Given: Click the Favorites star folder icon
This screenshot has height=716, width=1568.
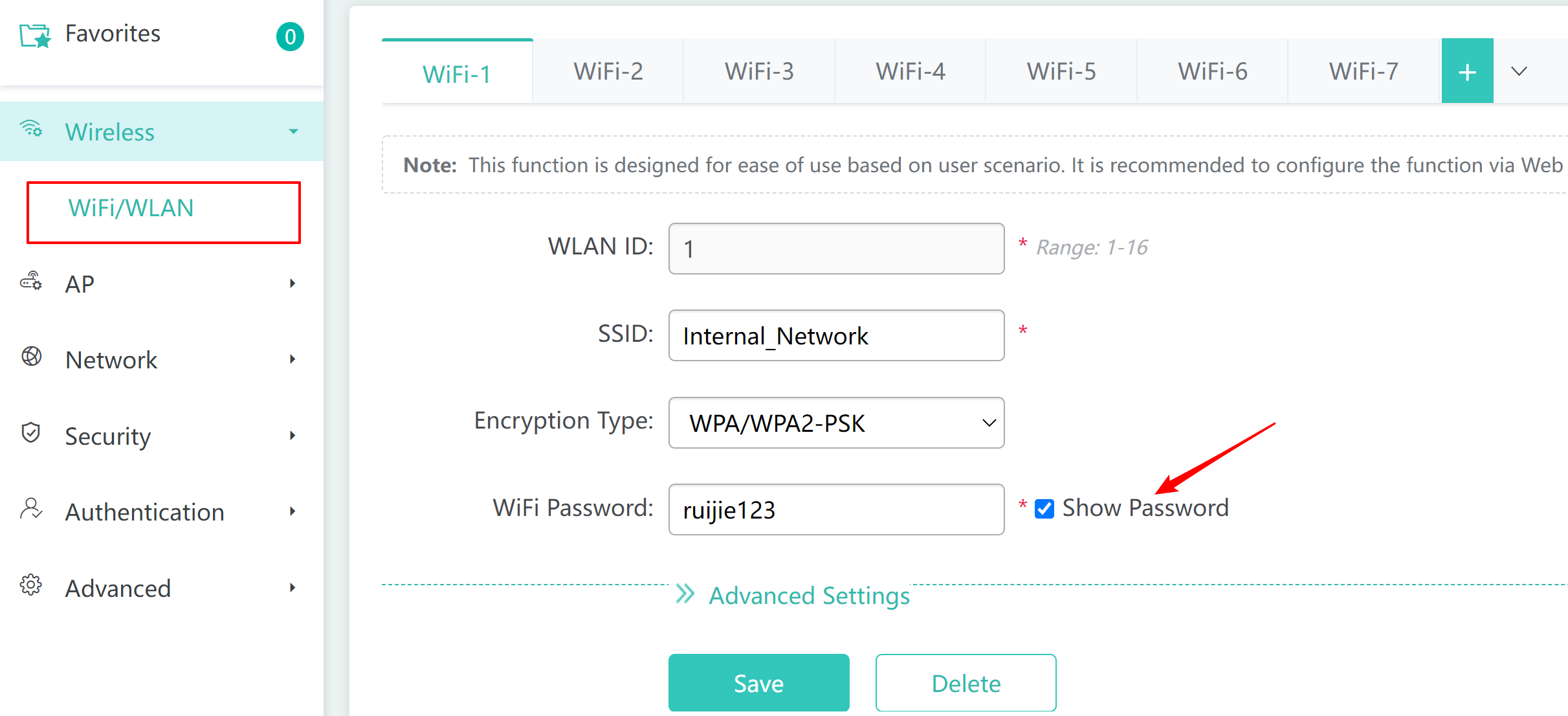Looking at the screenshot, I should [x=35, y=36].
